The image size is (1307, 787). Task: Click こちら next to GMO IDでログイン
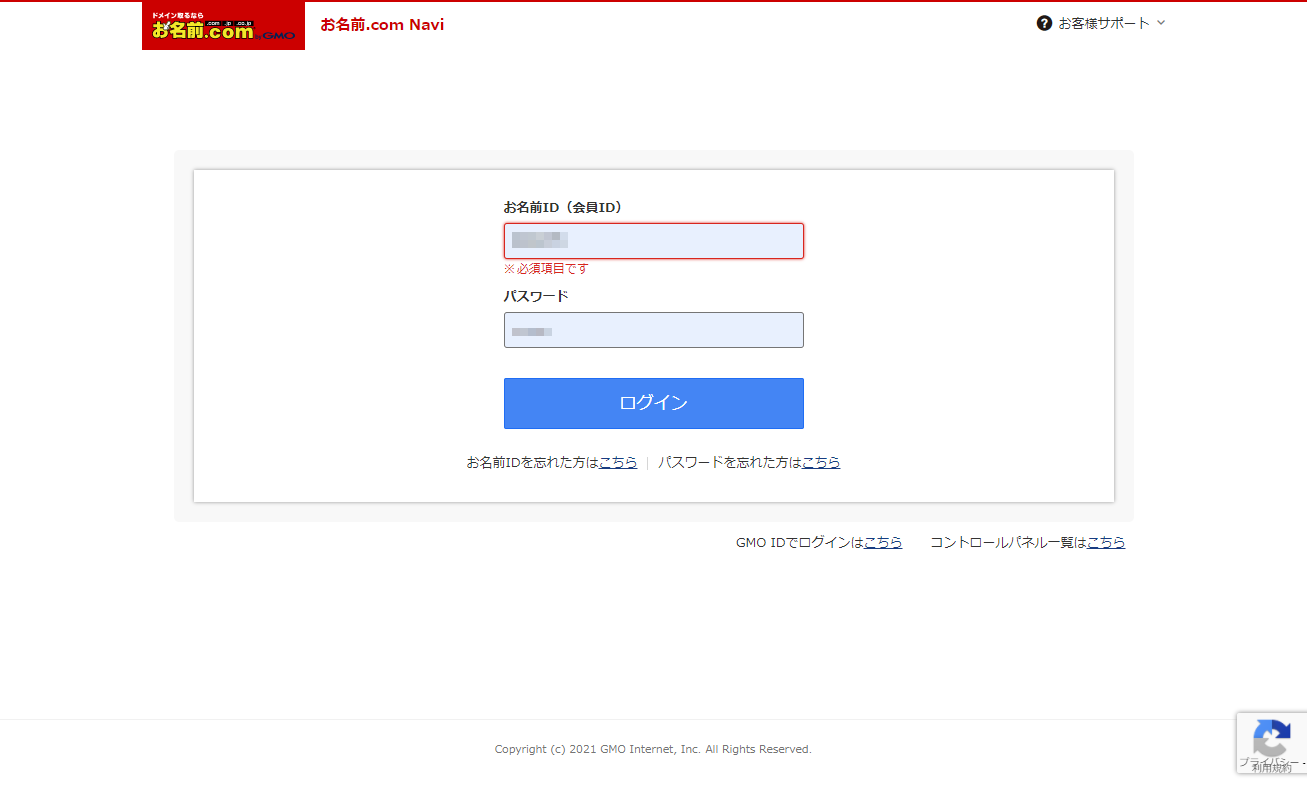point(883,542)
